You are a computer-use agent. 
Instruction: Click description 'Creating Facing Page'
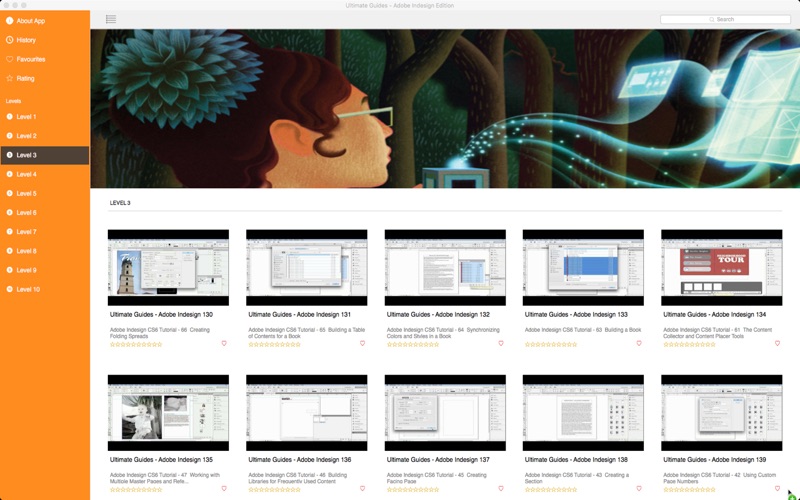click(x=436, y=478)
